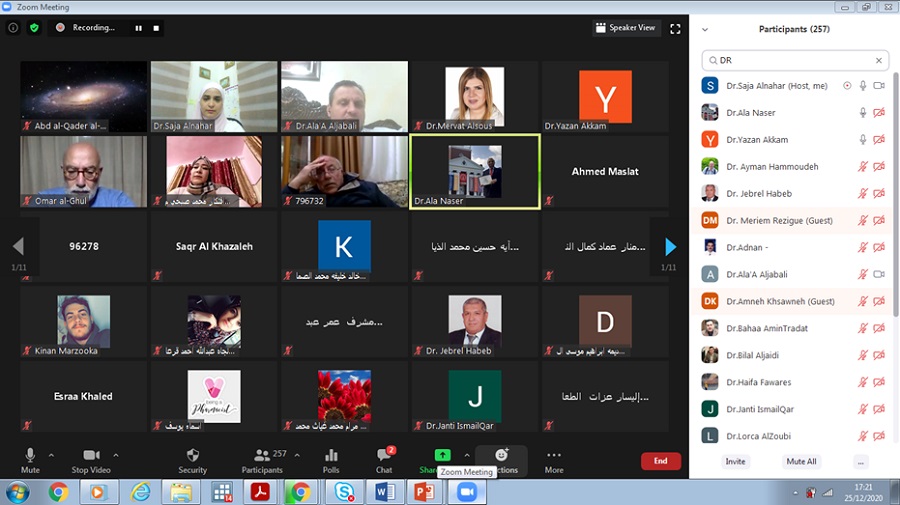The image size is (900, 505).
Task: Select Dr.Yazan Akkam tile
Action: (x=605, y=96)
